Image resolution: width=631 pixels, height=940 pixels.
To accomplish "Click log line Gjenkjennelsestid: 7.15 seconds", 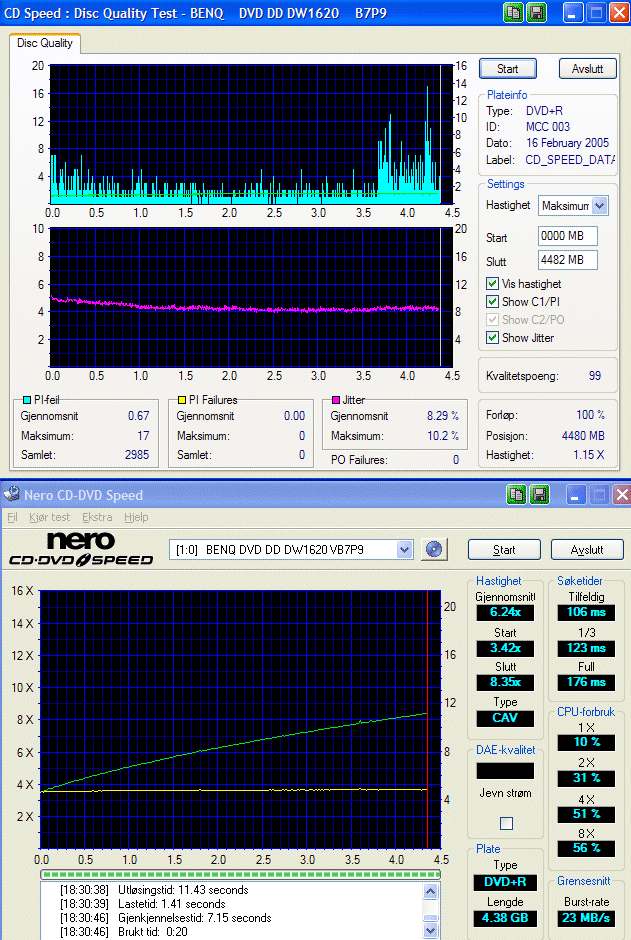I will [x=165, y=918].
